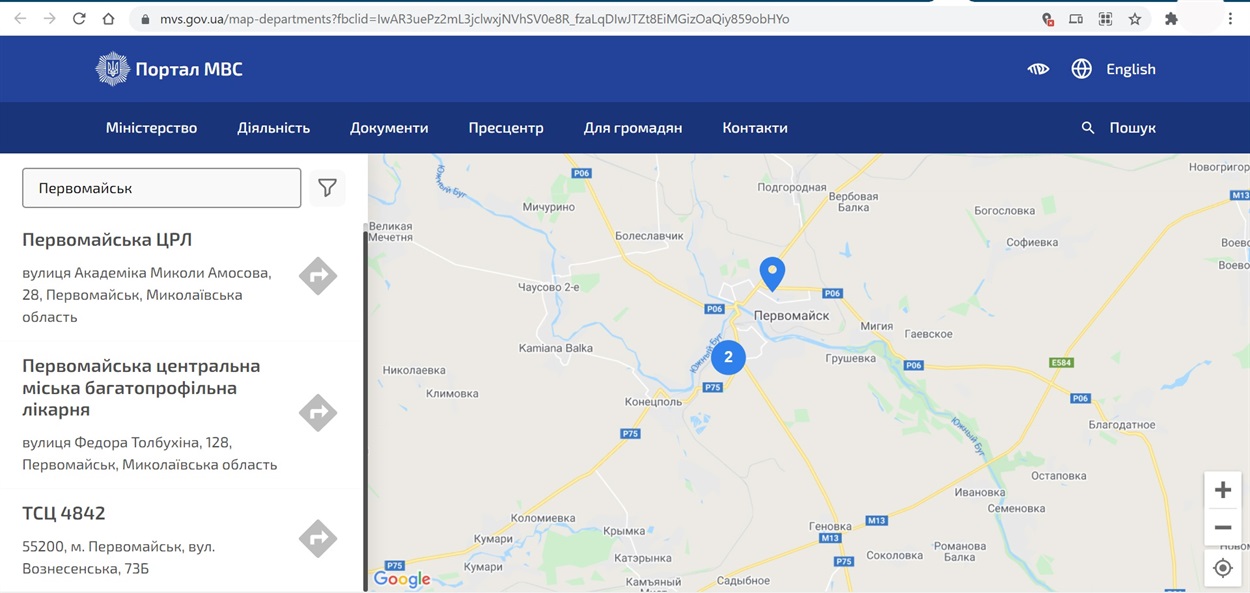Click the Подгородная label on the map
The image size is (1250, 593).
[x=792, y=187]
